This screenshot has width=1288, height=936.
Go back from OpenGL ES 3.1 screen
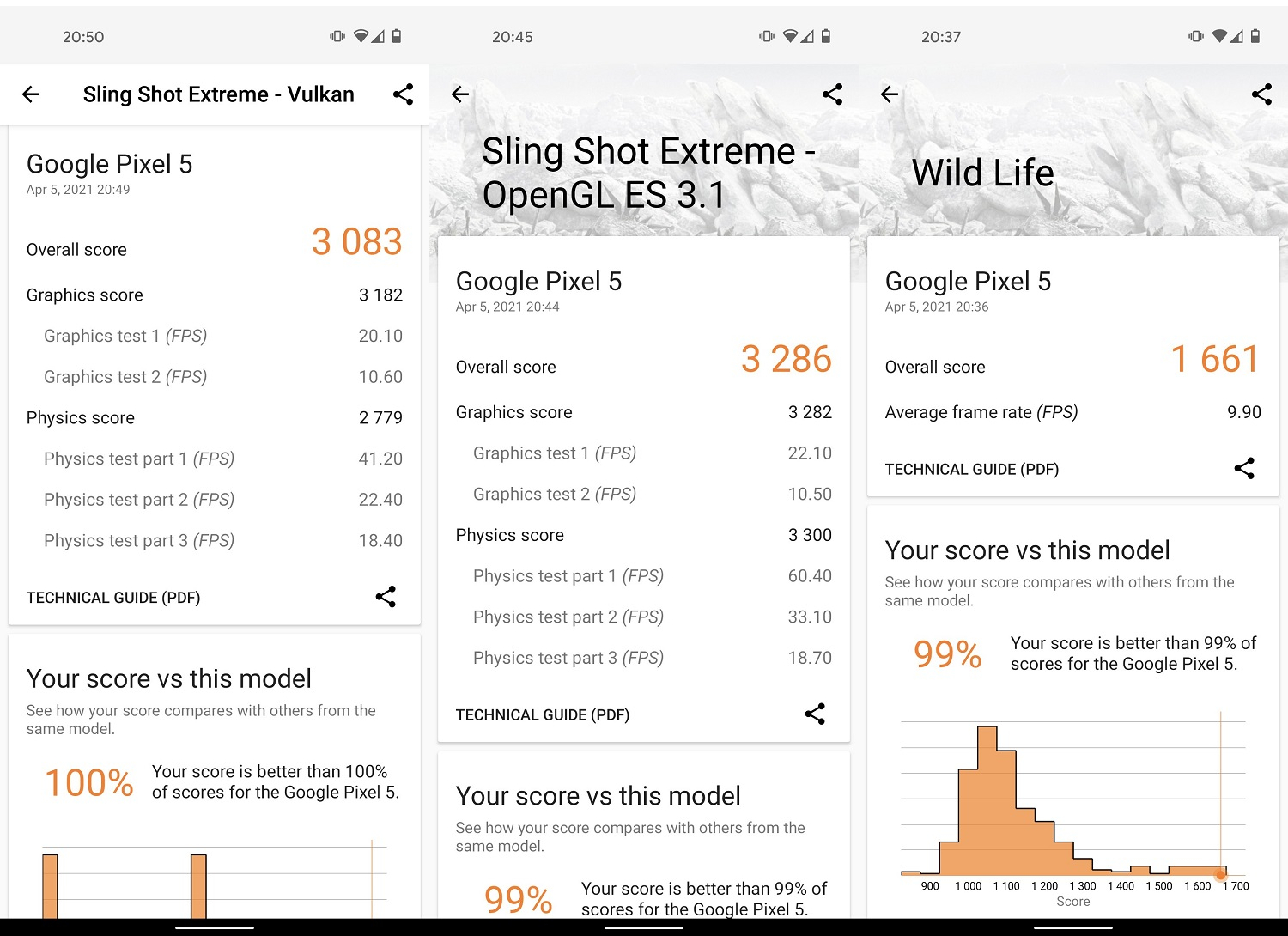460,94
